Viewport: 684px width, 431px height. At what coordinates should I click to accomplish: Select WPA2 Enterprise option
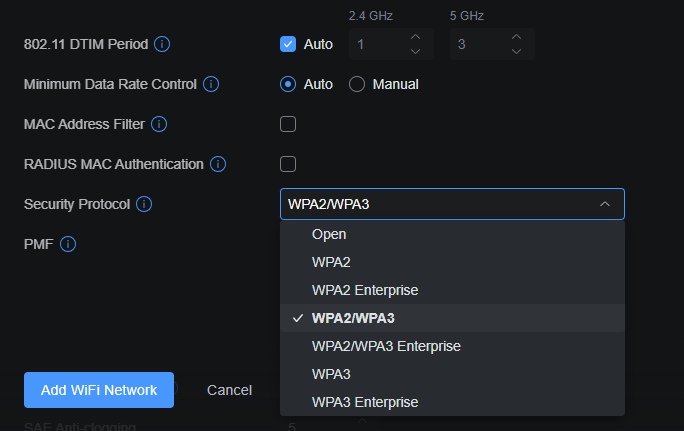click(x=364, y=290)
